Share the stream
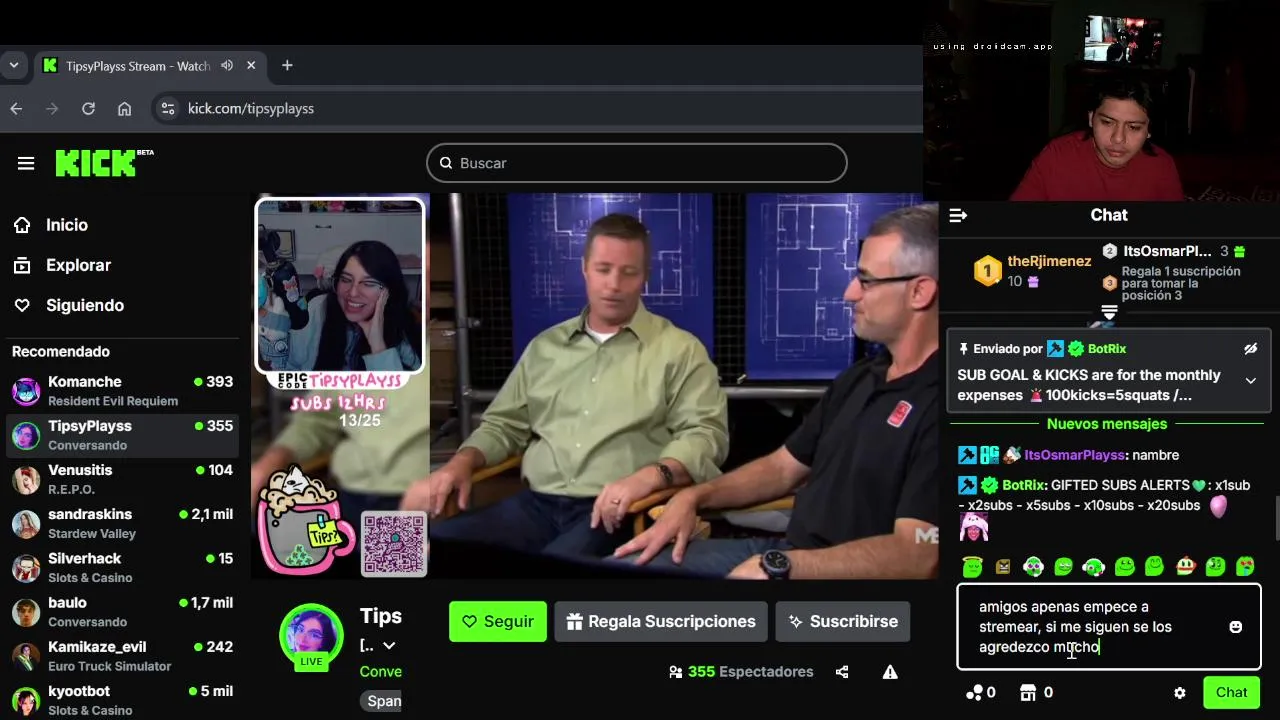 tap(842, 672)
